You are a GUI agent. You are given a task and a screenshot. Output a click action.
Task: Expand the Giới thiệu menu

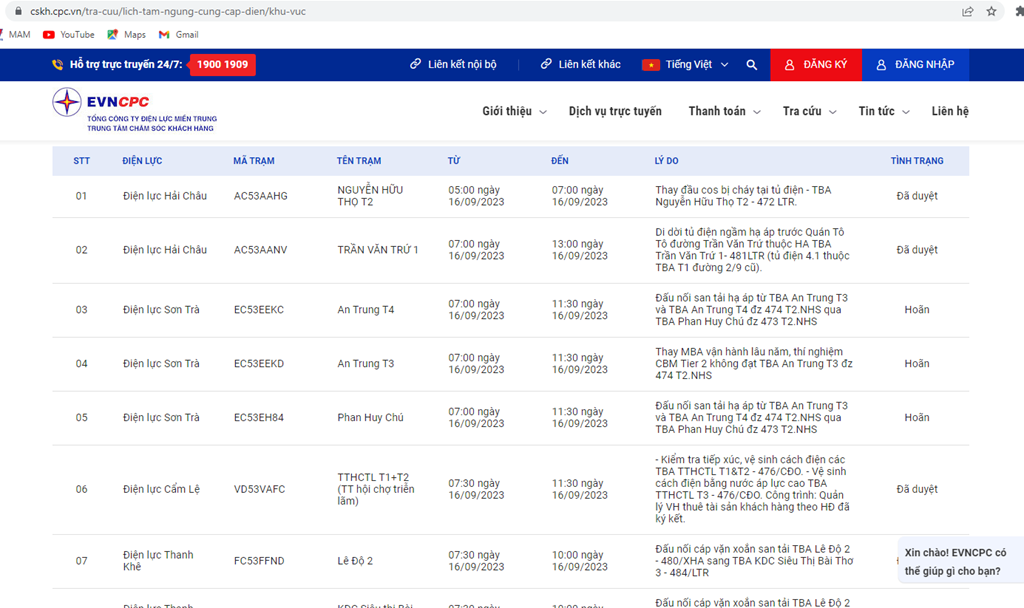click(514, 111)
